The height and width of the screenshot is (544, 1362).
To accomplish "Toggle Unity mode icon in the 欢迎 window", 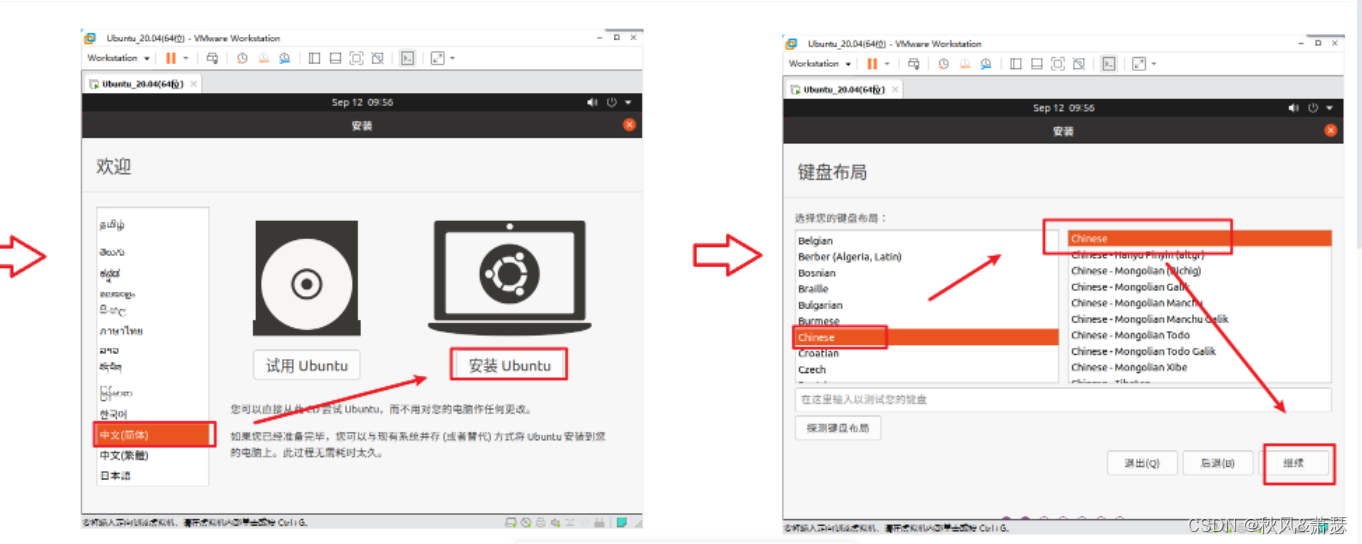I will pos(377,58).
